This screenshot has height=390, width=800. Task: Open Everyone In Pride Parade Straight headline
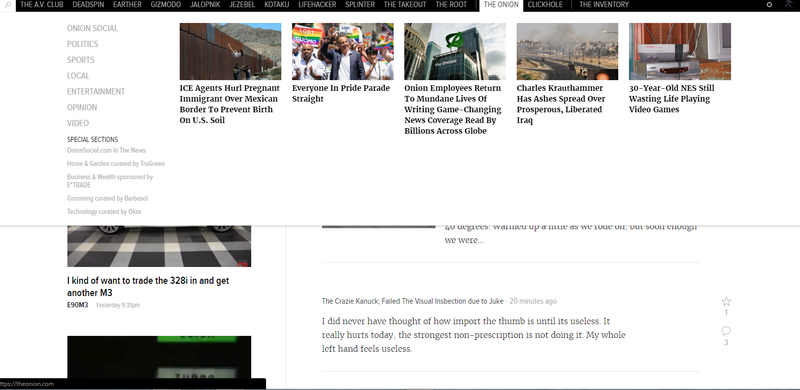coord(341,93)
